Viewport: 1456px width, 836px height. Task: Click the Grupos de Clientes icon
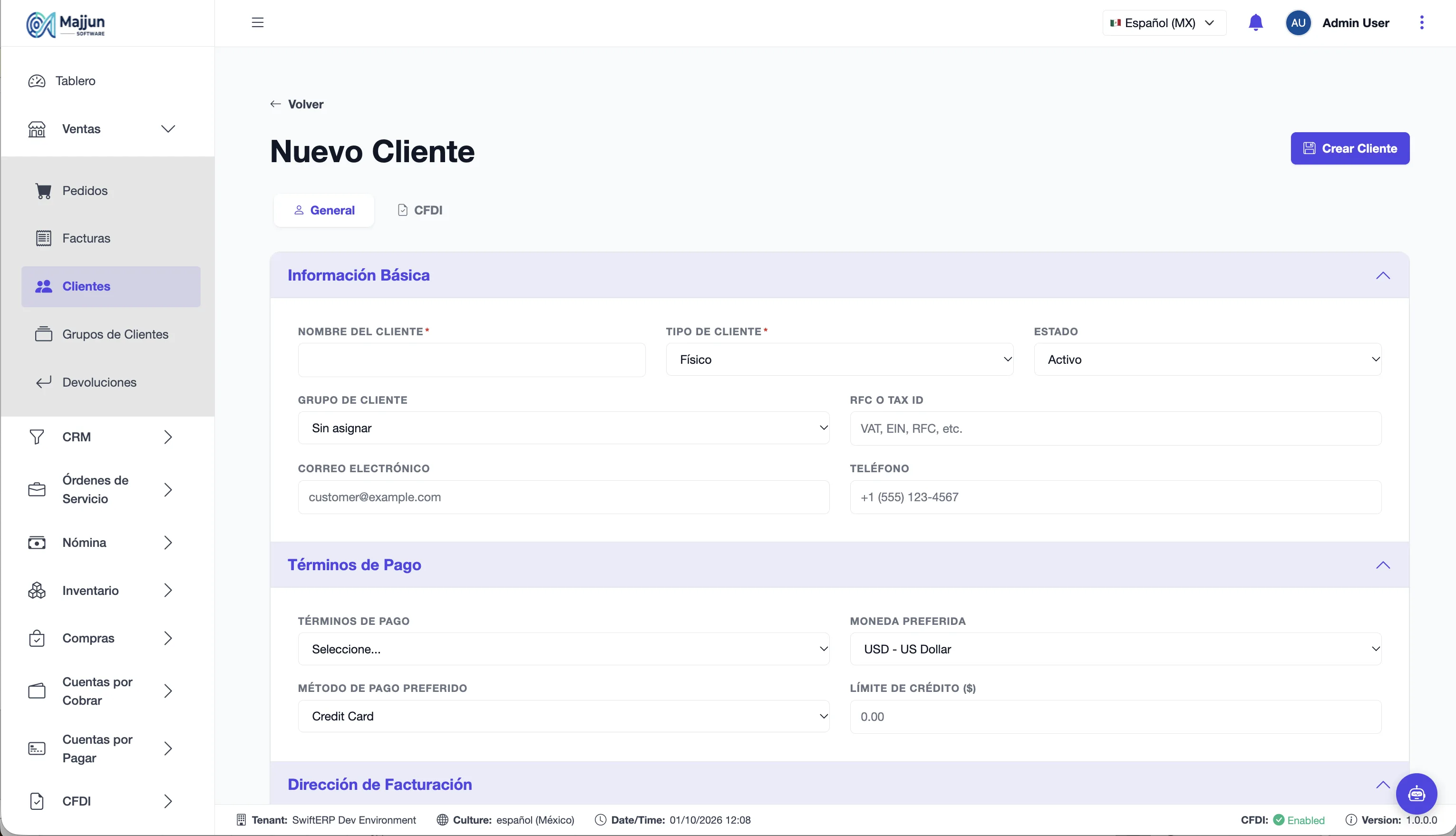44,334
